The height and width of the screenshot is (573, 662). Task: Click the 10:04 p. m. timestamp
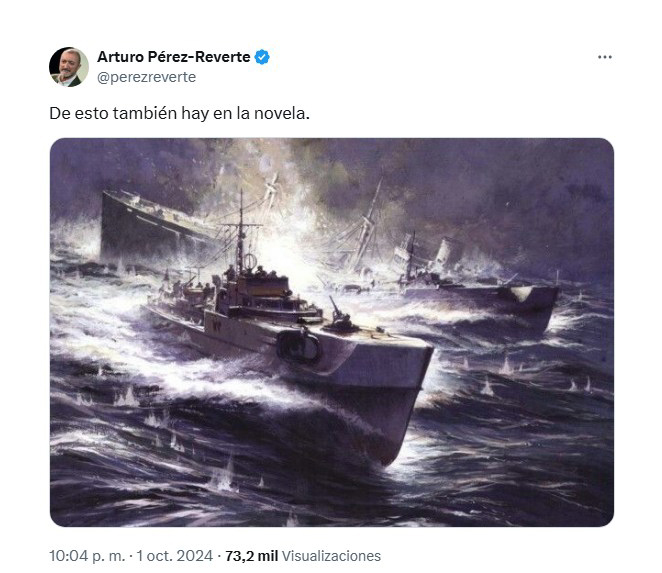[x=87, y=556]
